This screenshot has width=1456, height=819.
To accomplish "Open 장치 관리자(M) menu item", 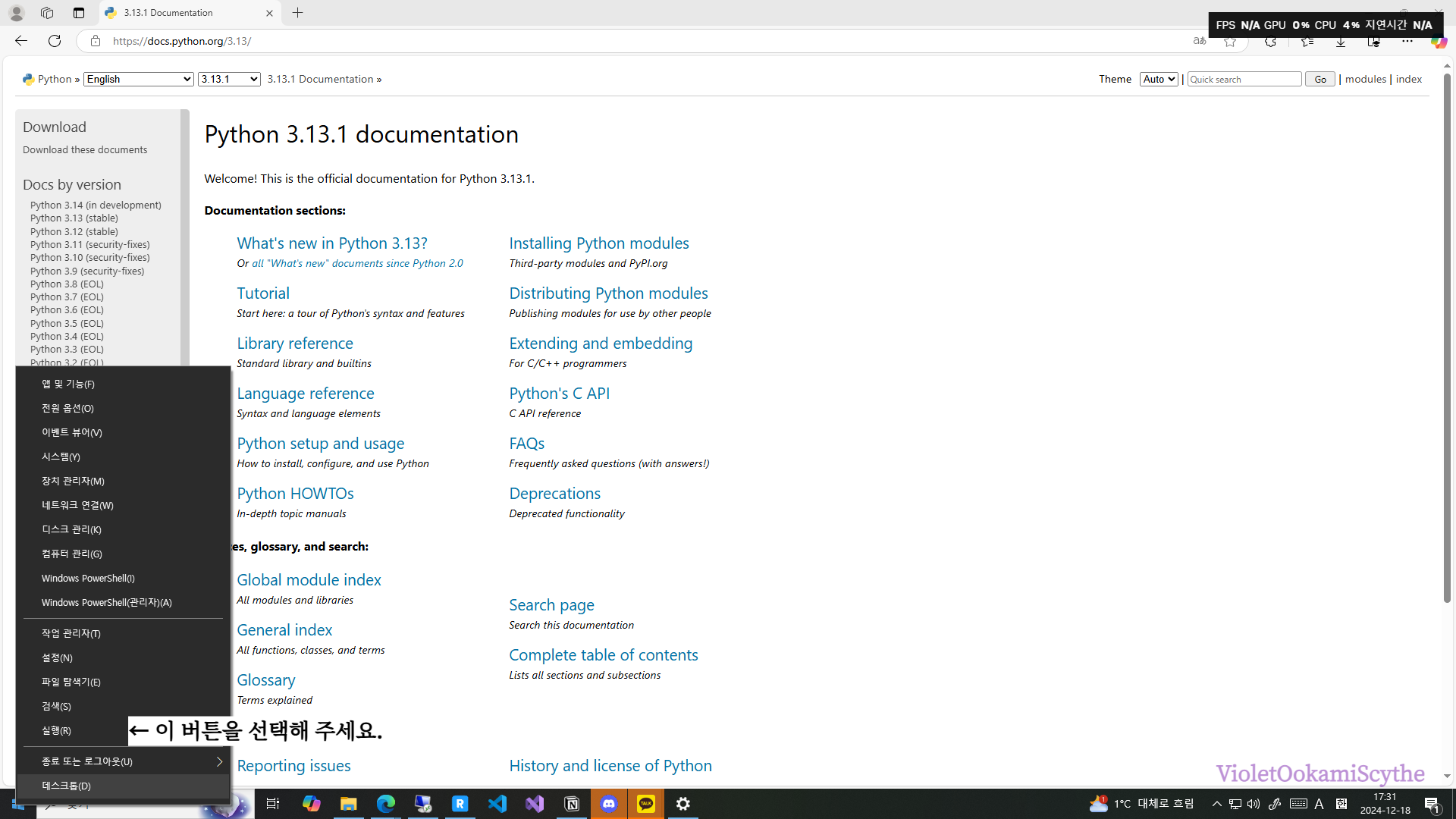I will tap(123, 481).
